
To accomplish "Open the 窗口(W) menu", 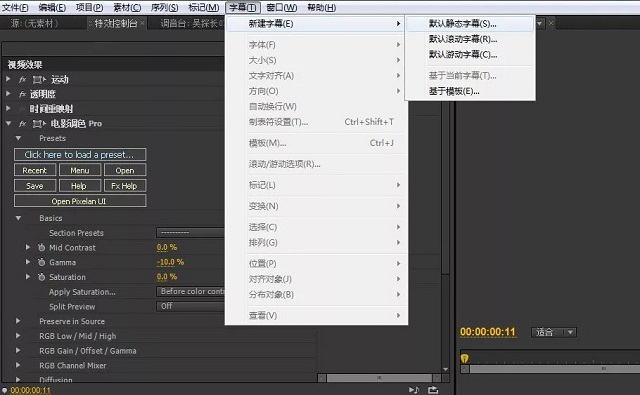I will coord(282,7).
